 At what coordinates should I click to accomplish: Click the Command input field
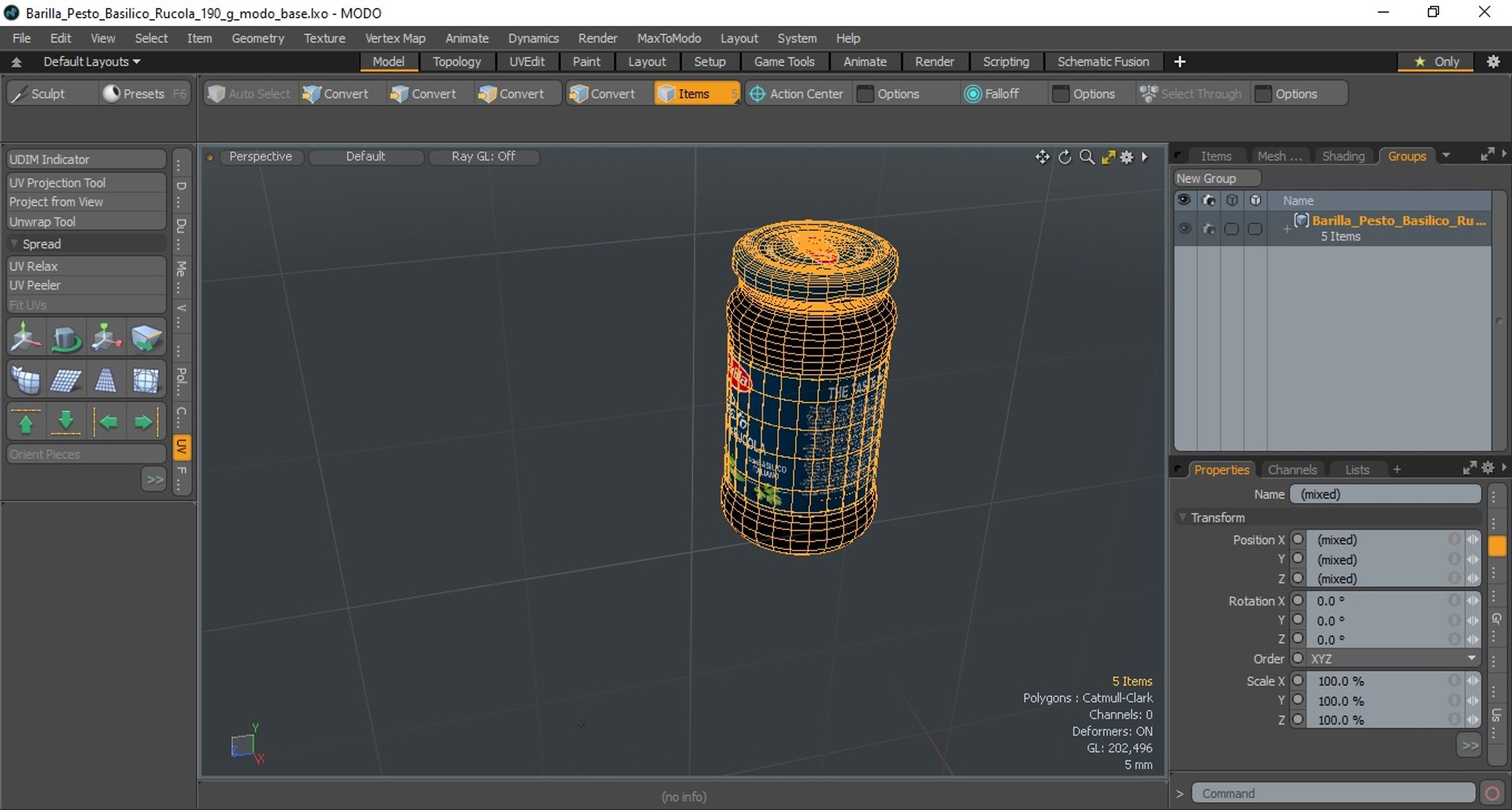coord(1333,793)
